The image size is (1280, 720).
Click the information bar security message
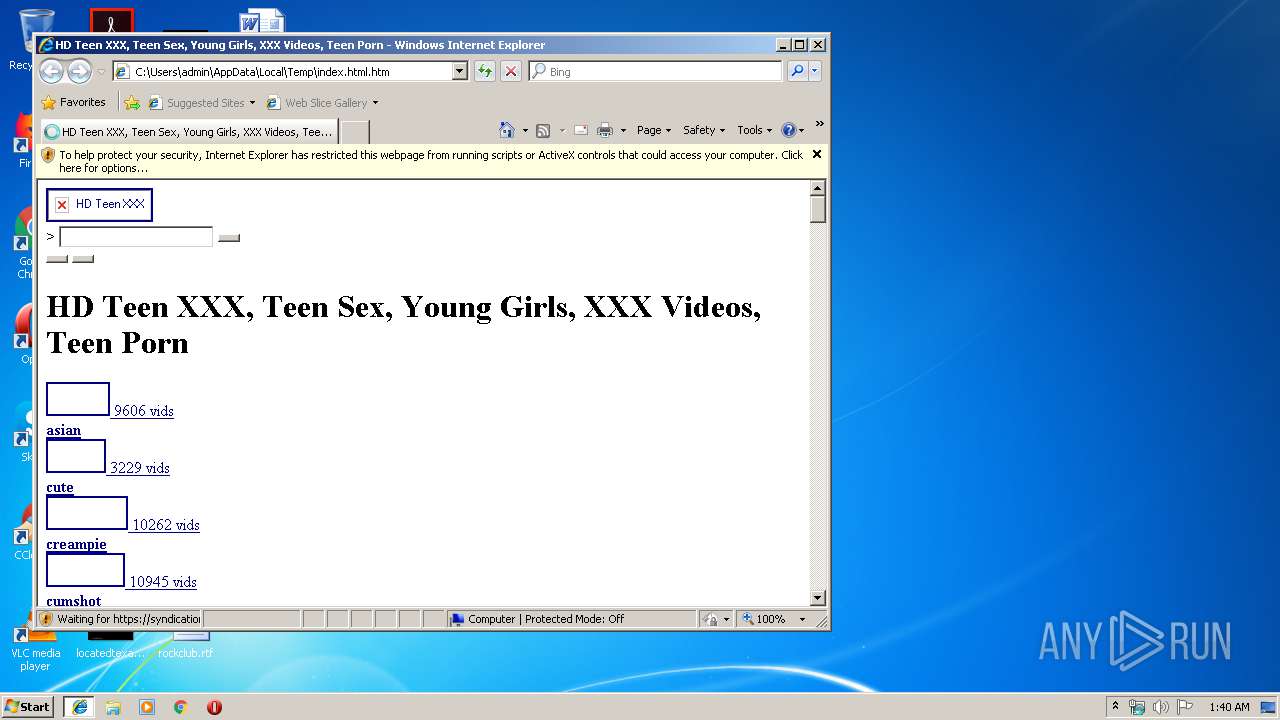430,161
